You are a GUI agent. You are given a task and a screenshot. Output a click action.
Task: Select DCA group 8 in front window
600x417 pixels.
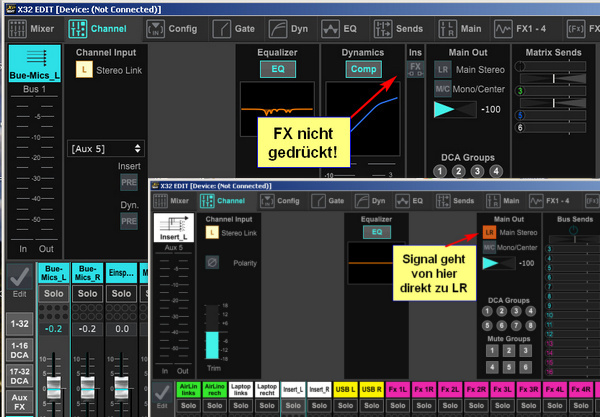tap(530, 326)
